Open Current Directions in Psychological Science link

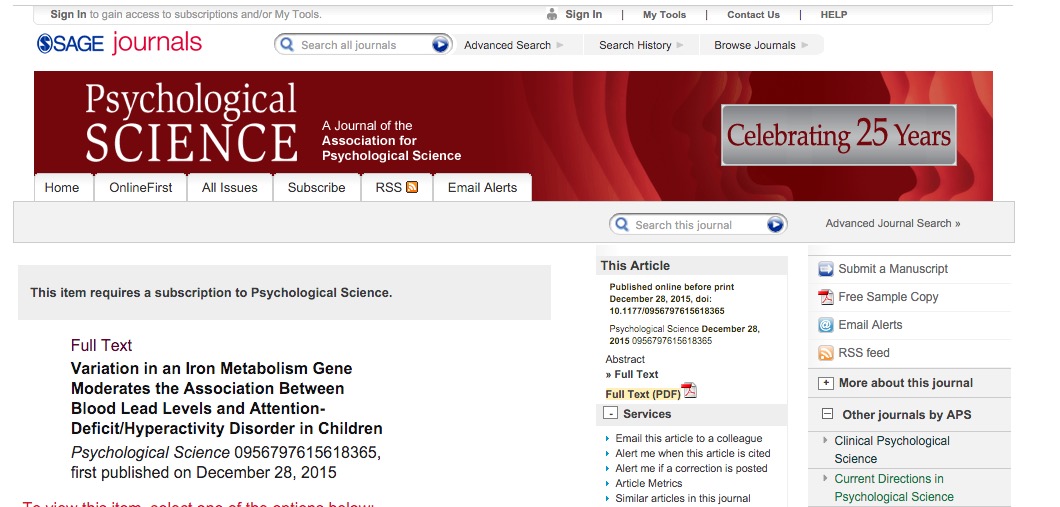tap(894, 487)
